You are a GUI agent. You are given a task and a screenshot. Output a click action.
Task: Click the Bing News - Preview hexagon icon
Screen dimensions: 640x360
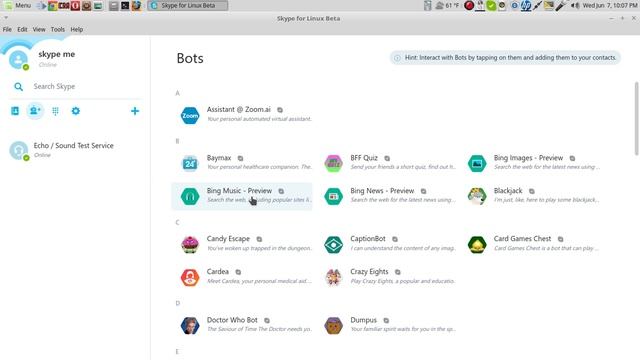tap(333, 196)
